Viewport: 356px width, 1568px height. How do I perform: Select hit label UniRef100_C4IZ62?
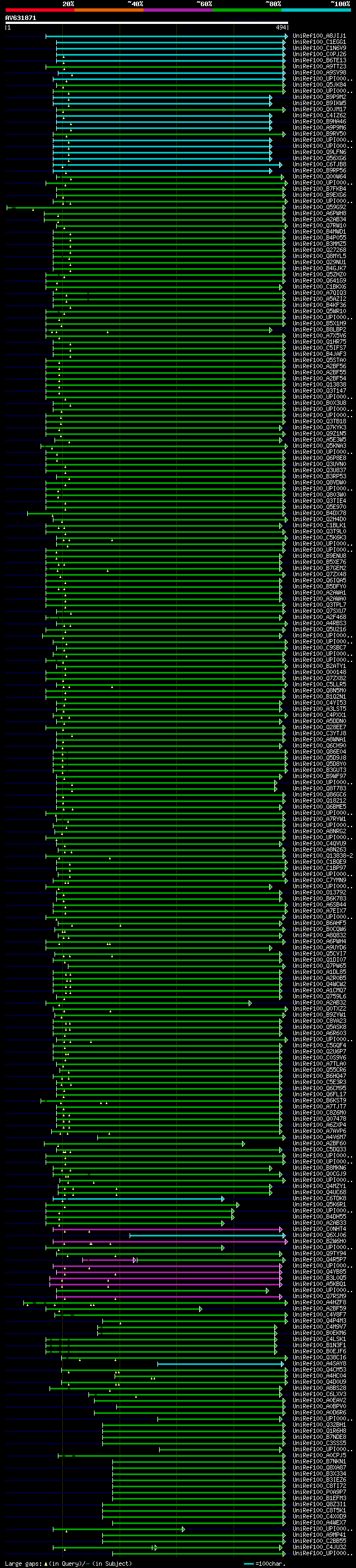(x=319, y=116)
